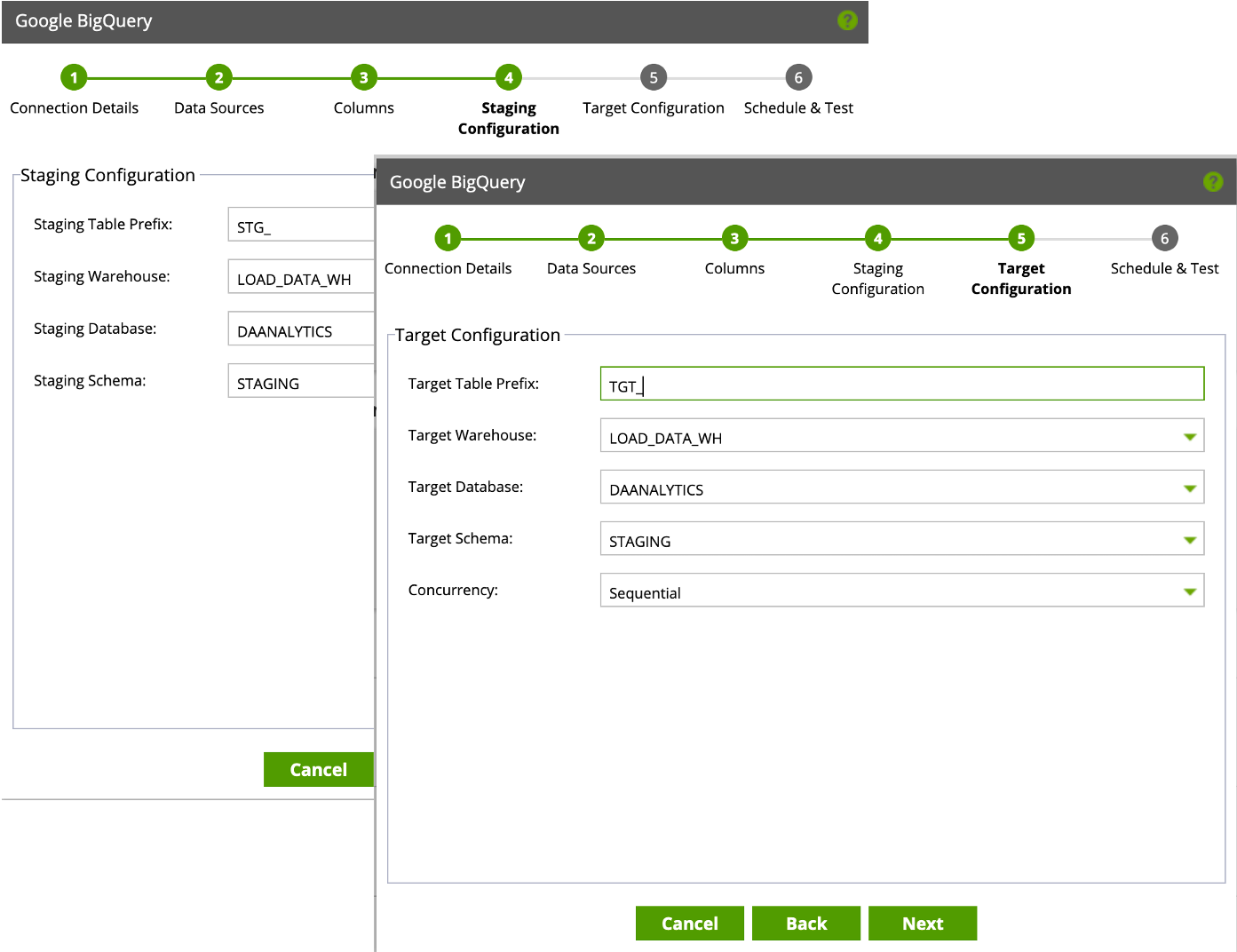Go to Data Sources step label, front window
1237x952 pixels.
click(591, 268)
